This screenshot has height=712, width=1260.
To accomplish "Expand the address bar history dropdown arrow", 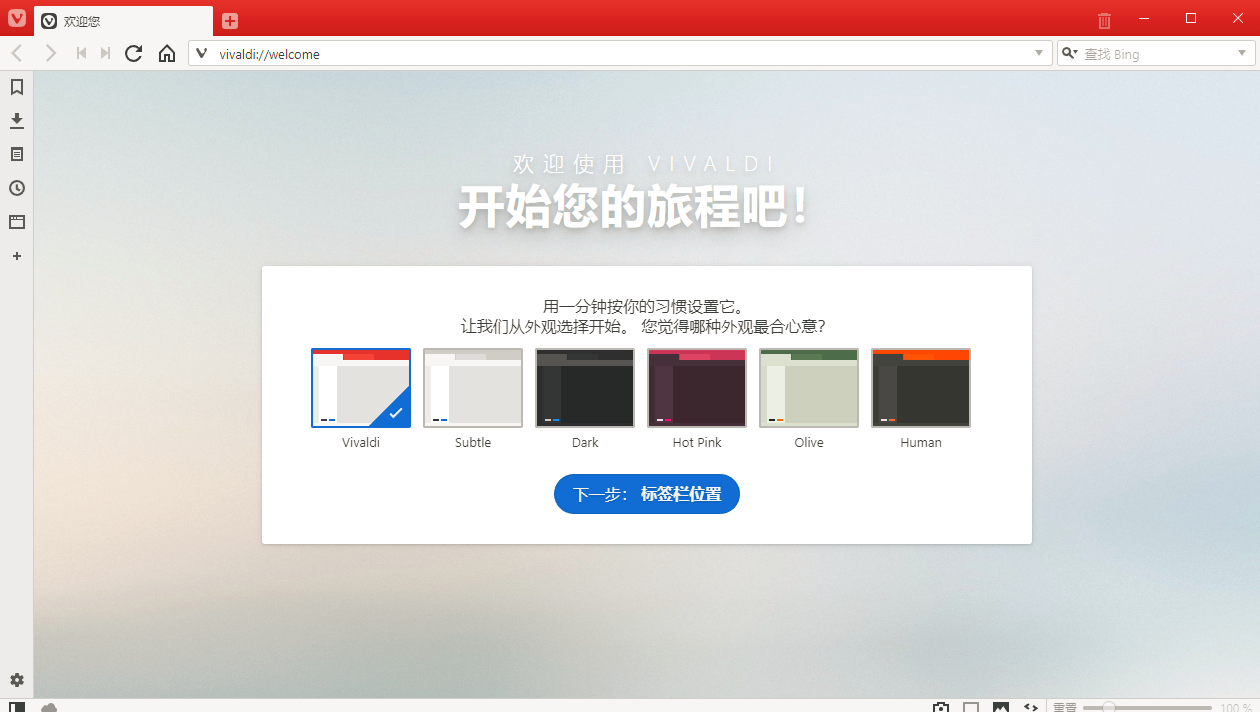I will [1039, 54].
